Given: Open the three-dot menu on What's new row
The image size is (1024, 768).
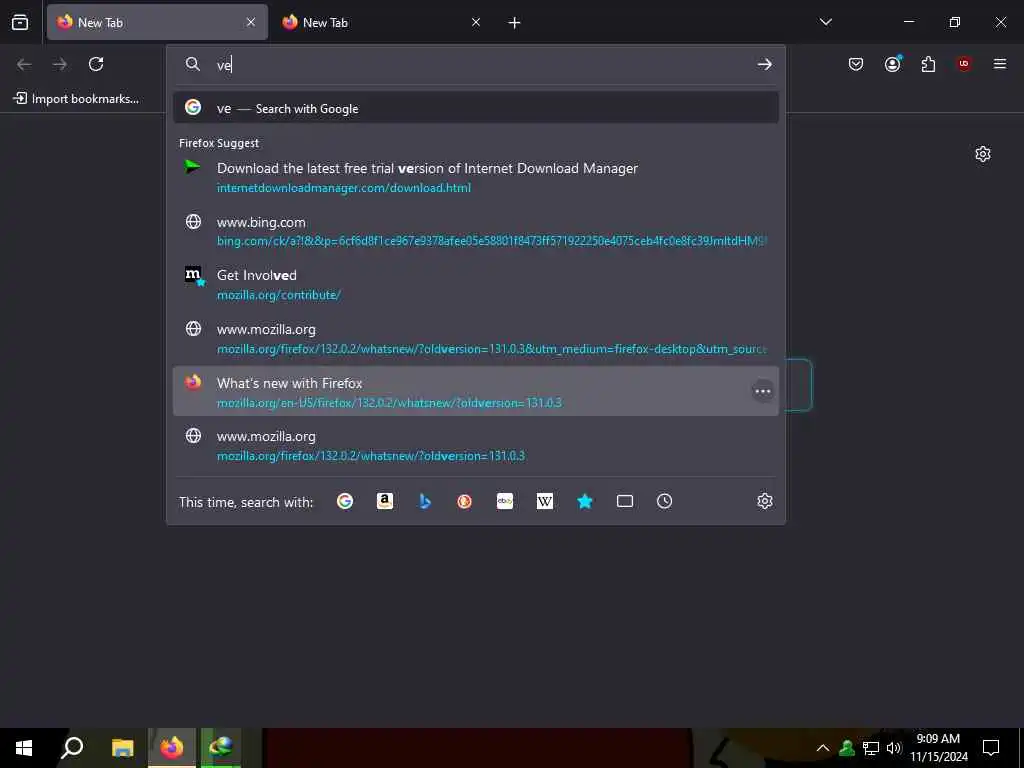Looking at the screenshot, I should pyautogui.click(x=763, y=391).
